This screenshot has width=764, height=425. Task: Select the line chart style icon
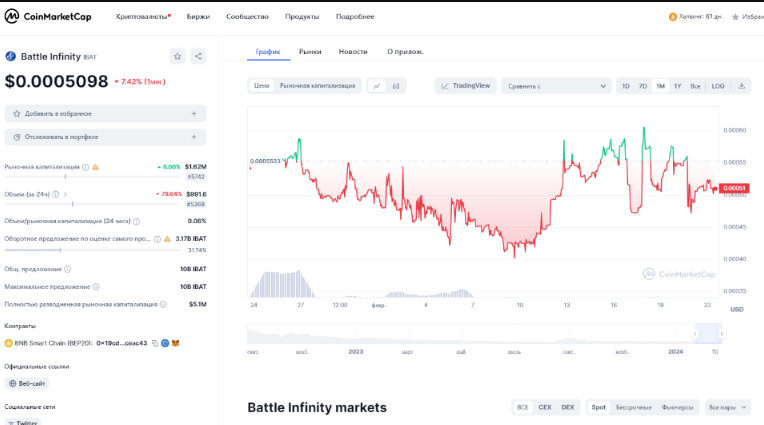377,86
